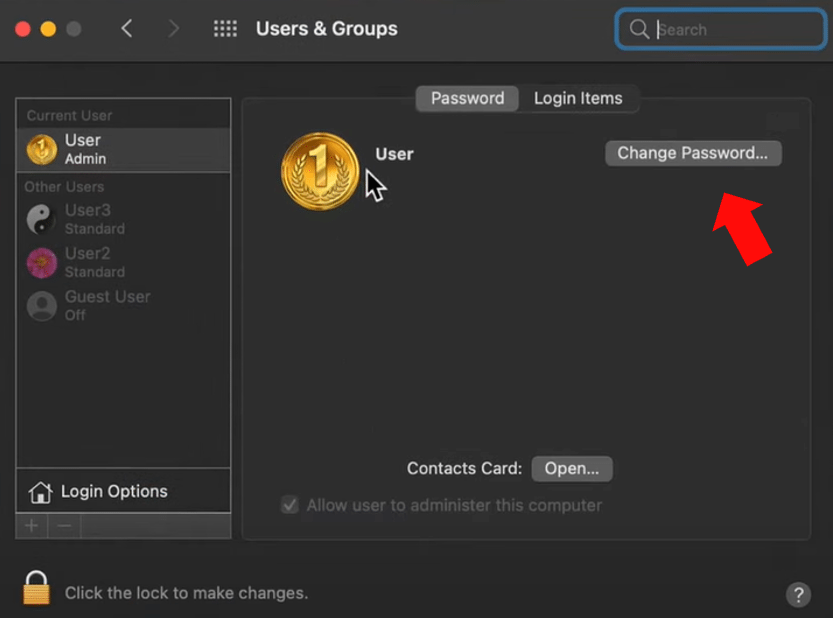Open Login Options
The height and width of the screenshot is (618, 833).
114,492
